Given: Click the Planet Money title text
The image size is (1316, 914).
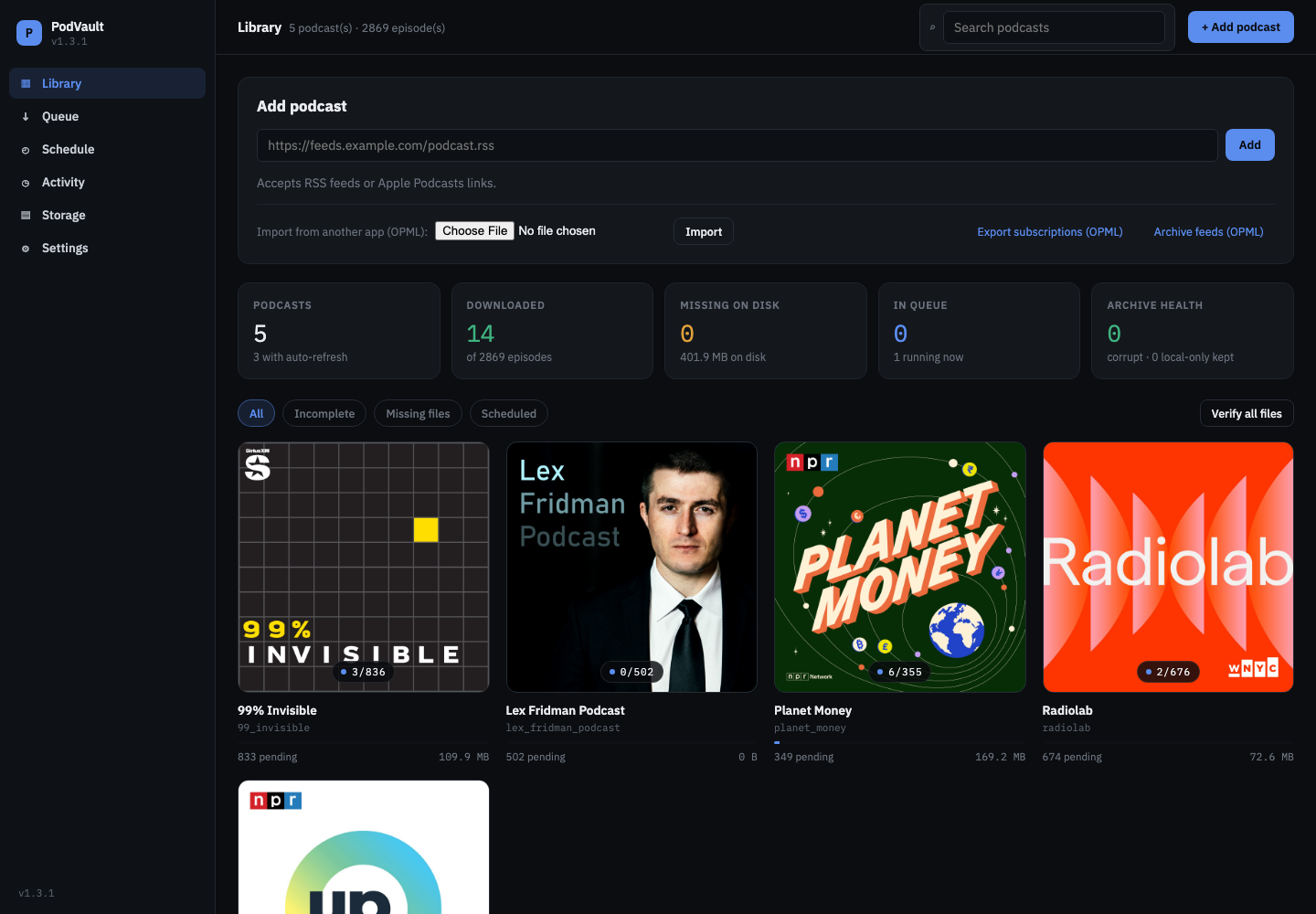Looking at the screenshot, I should [x=813, y=710].
